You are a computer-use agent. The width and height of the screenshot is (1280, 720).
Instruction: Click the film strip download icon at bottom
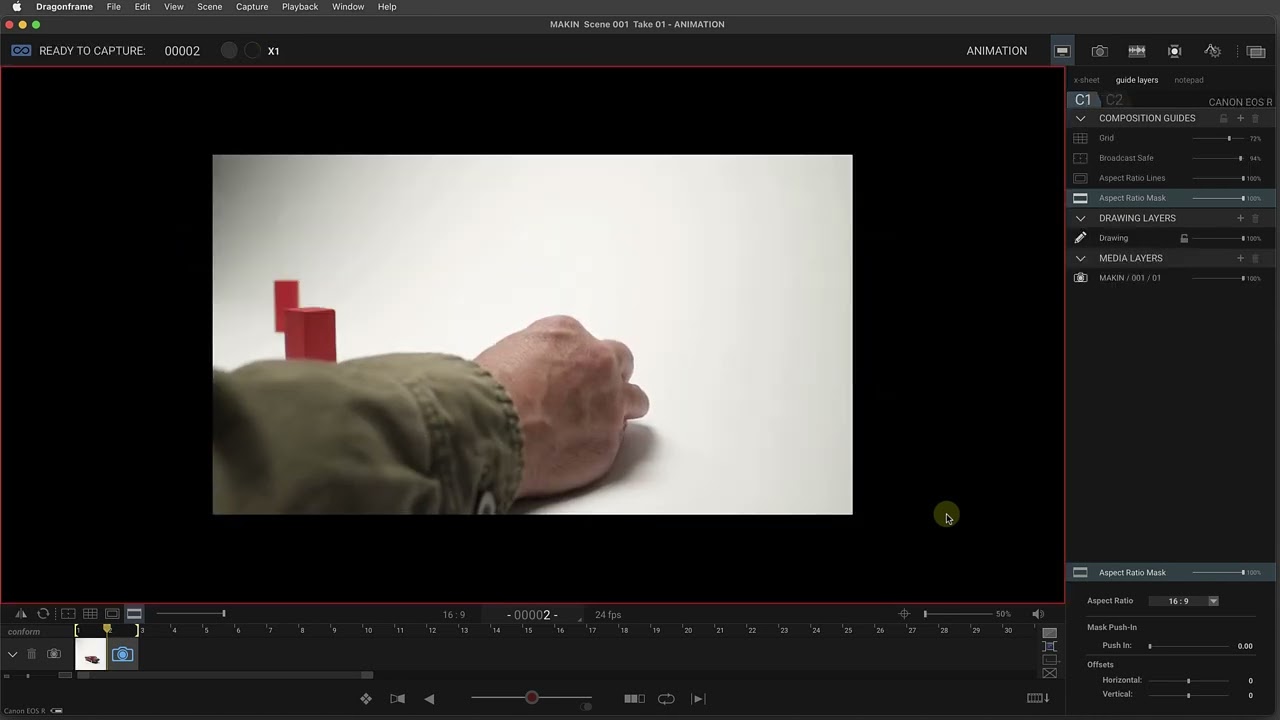pos(1038,698)
